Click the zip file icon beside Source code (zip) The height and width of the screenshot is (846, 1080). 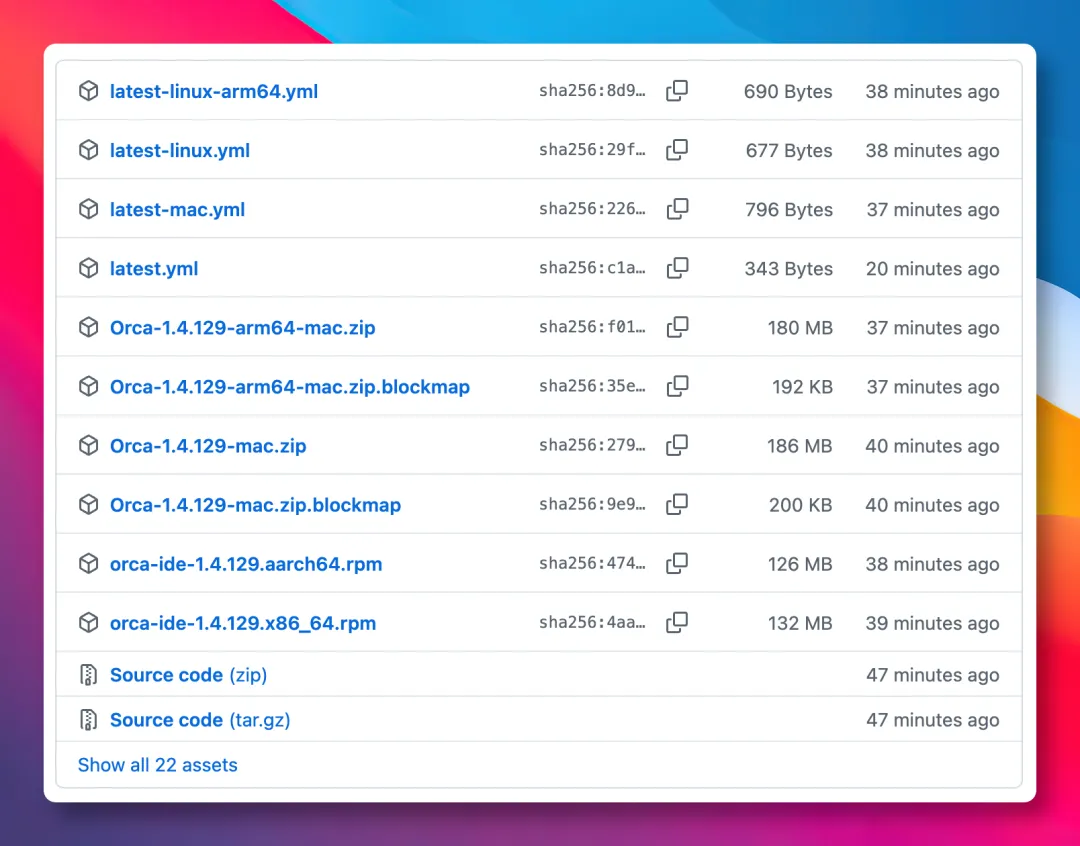click(x=88, y=675)
